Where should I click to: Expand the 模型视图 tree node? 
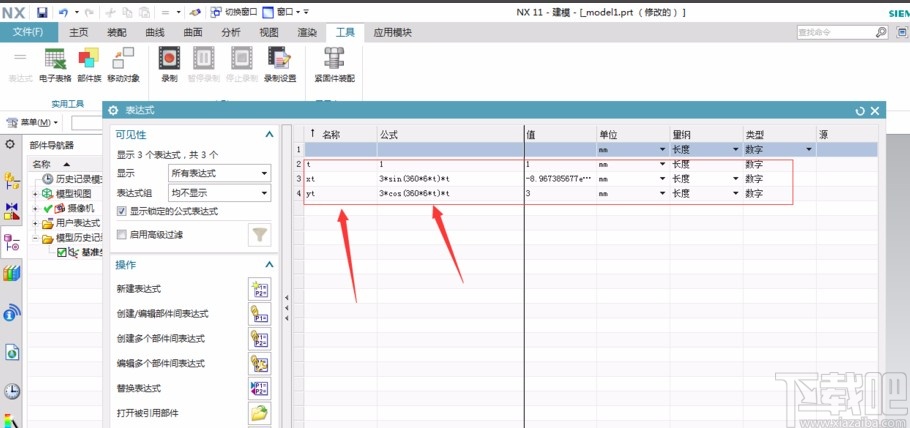(x=35, y=194)
